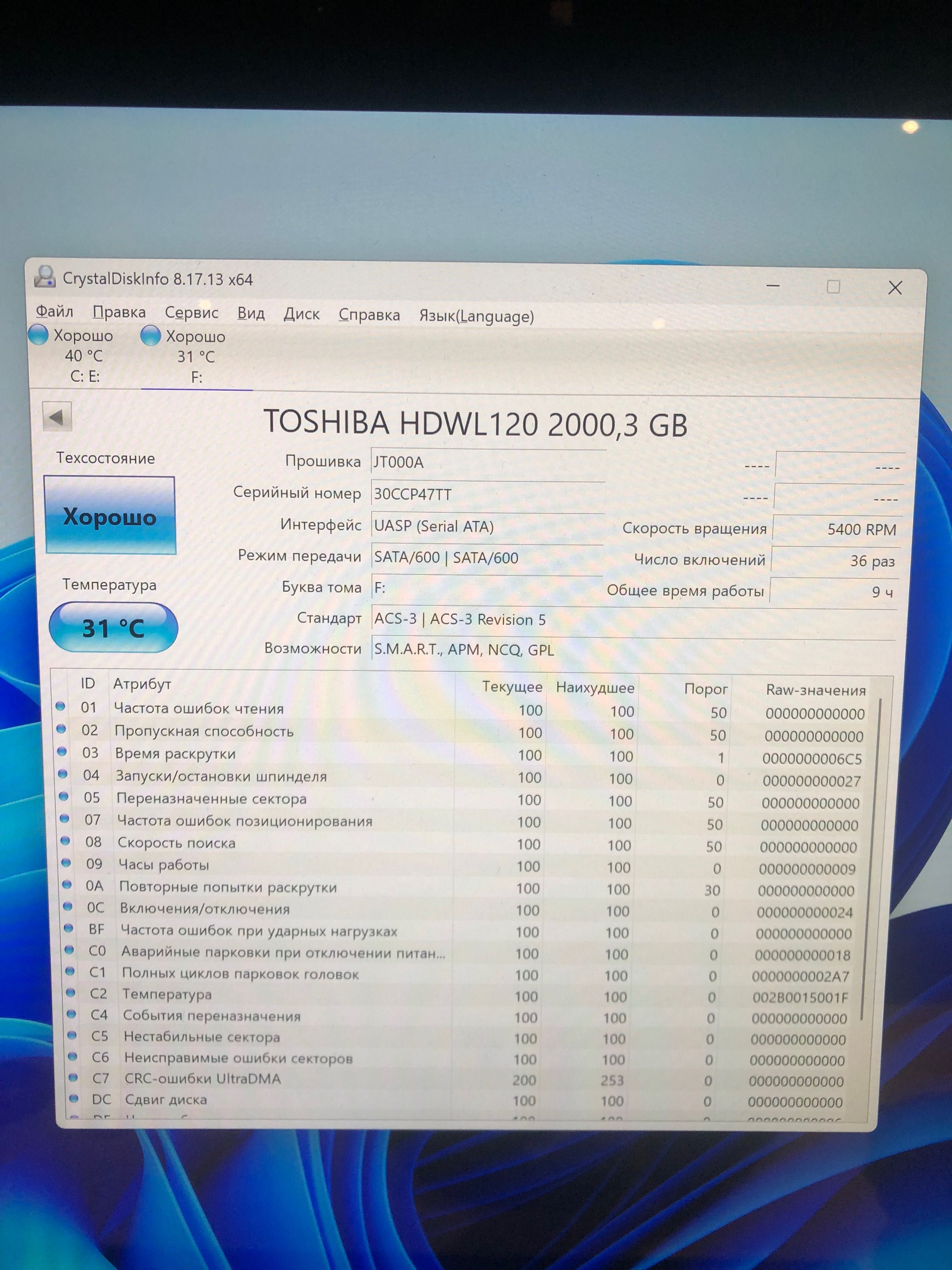The width and height of the screenshot is (952, 1270).
Task: Click the total working time value 9 ч
Action: tap(834, 591)
